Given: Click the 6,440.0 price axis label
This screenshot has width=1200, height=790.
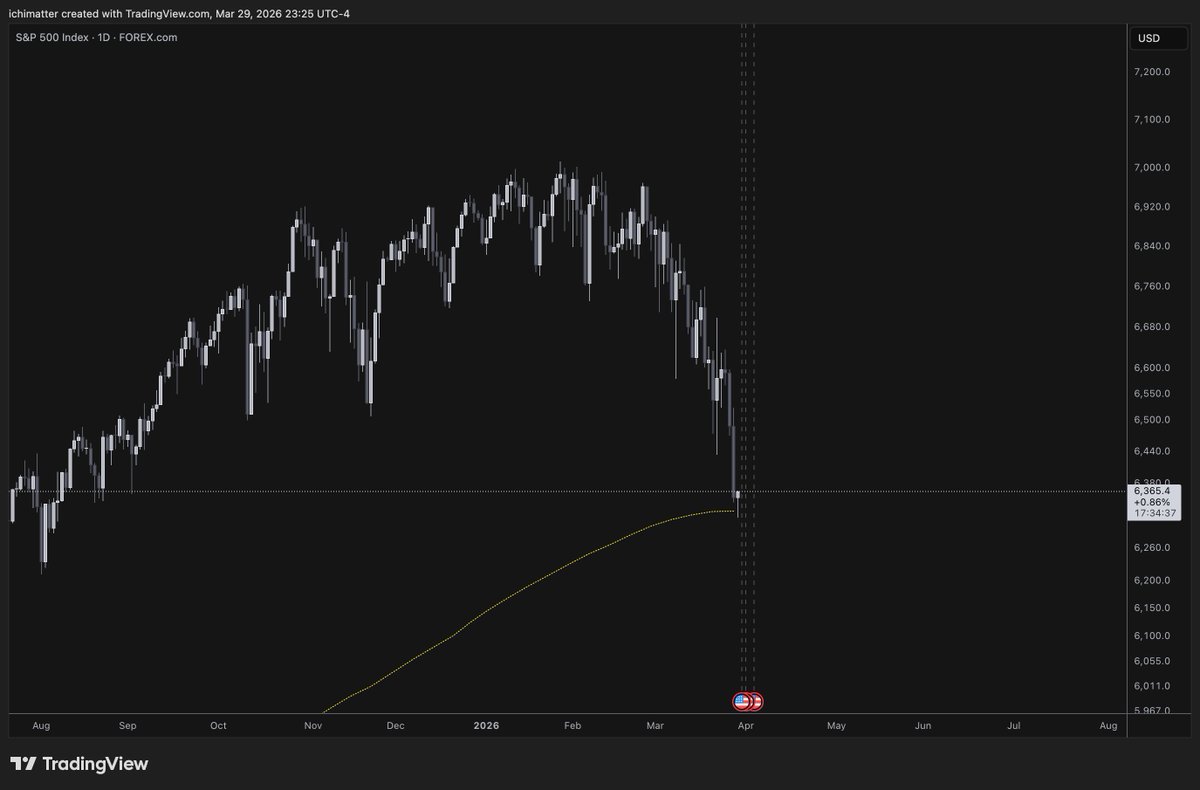Looking at the screenshot, I should [x=1153, y=452].
